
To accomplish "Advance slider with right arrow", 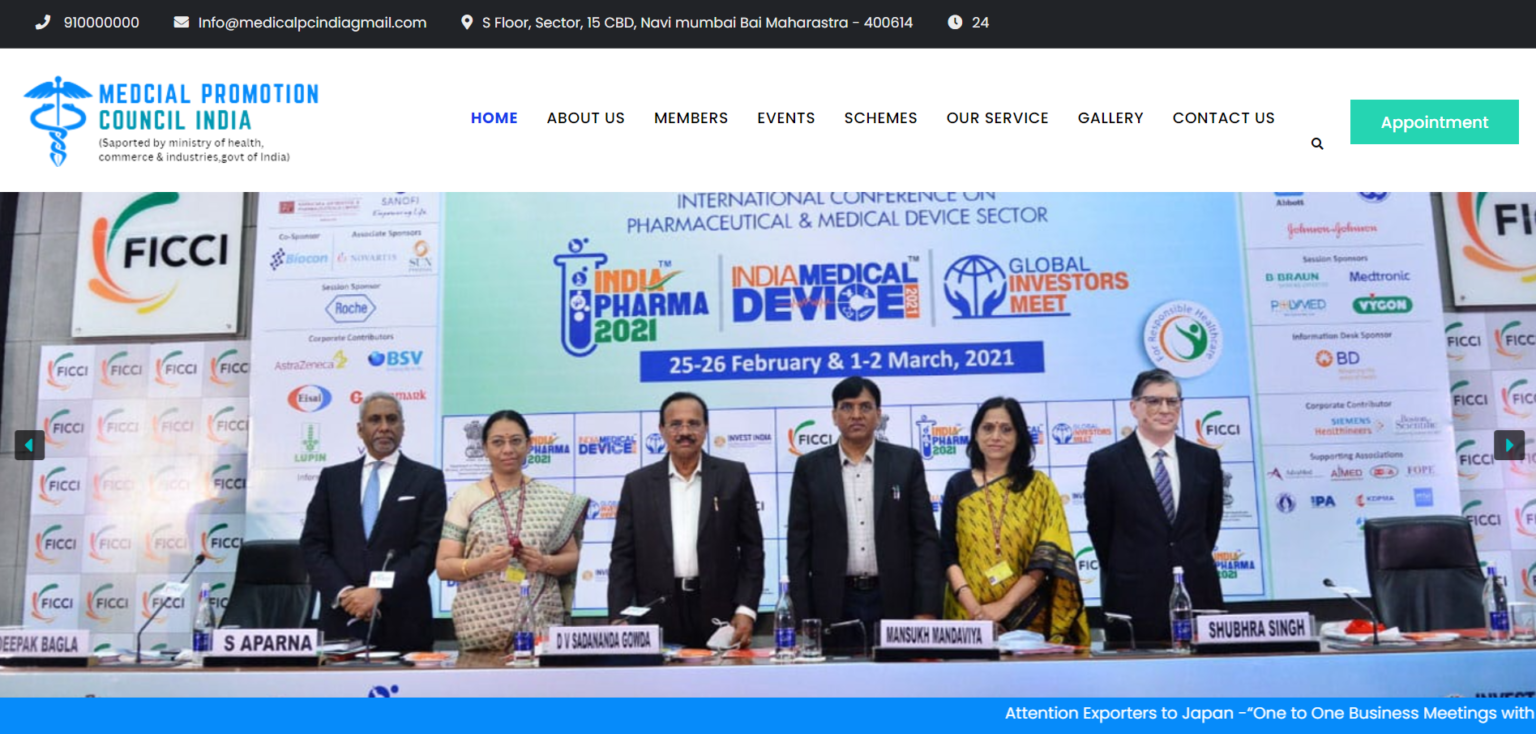I will tap(1508, 445).
